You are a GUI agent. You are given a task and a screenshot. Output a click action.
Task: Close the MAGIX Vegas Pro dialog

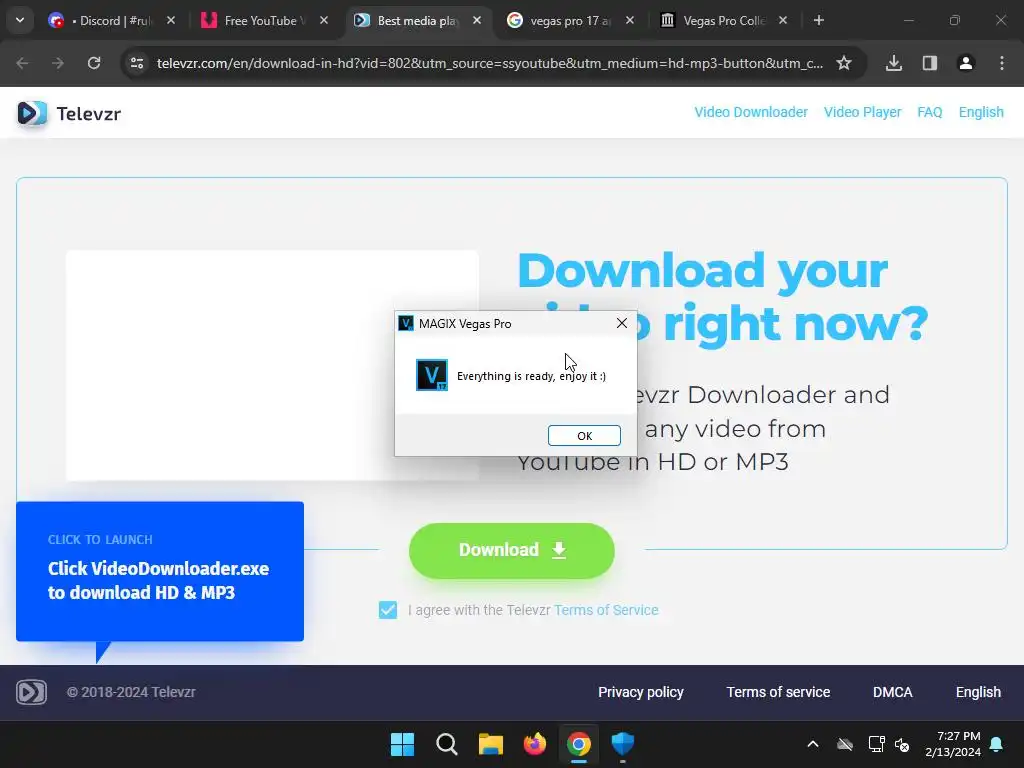622,323
